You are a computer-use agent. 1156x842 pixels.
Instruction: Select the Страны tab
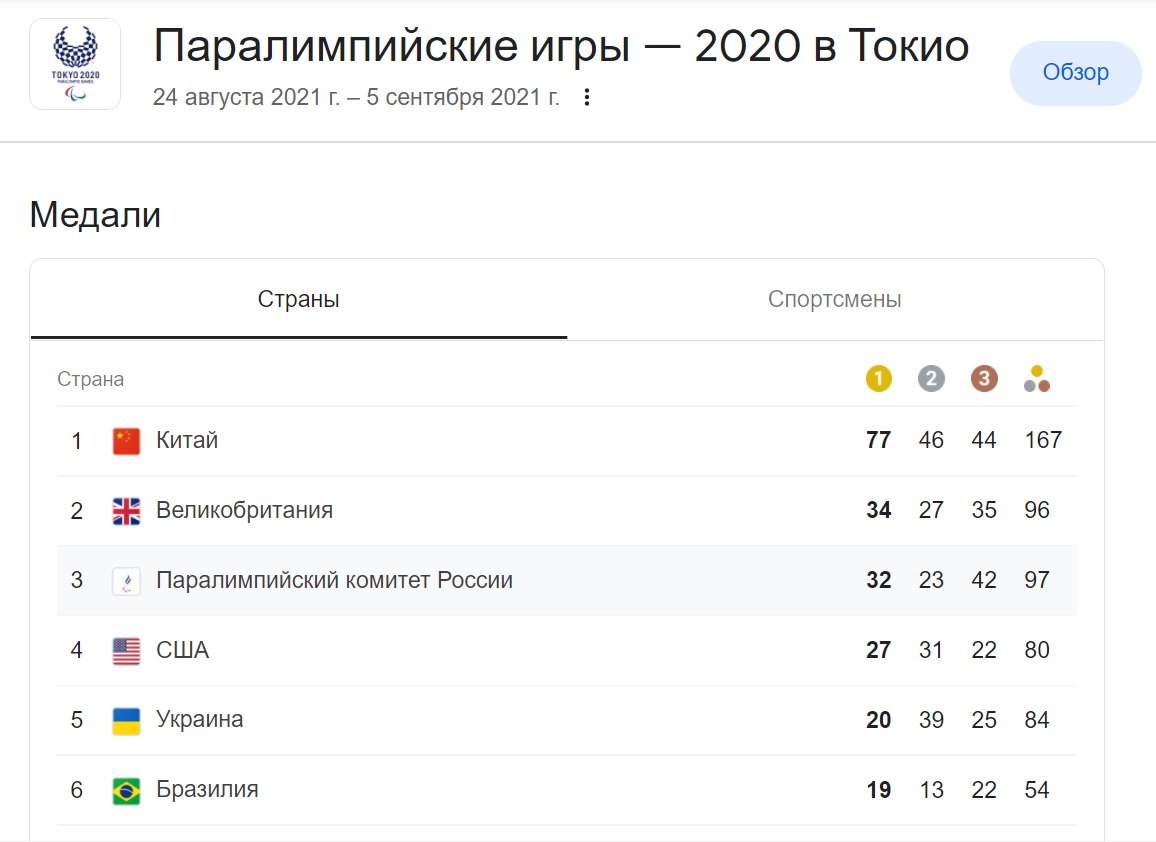[x=298, y=299]
